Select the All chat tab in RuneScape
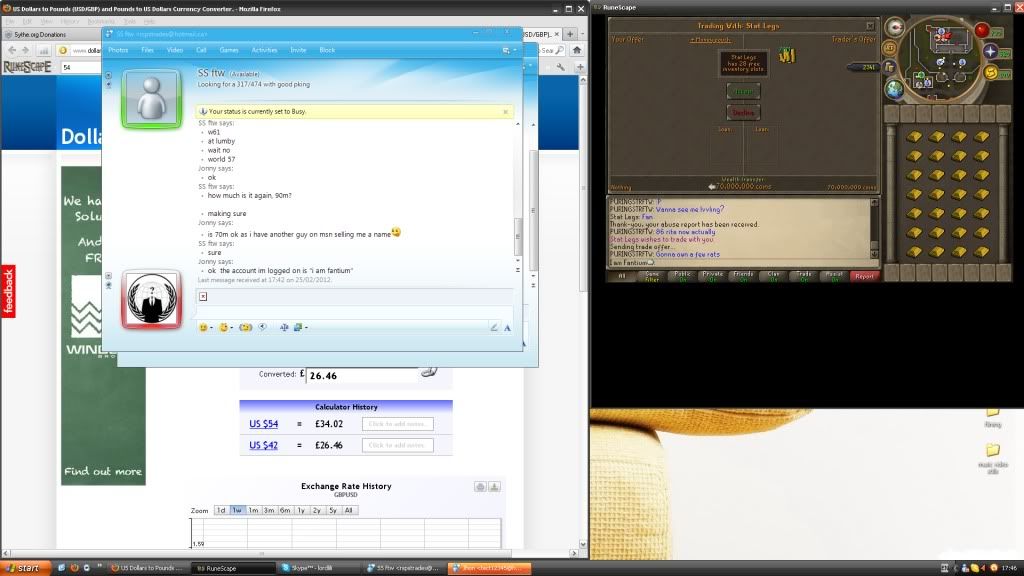1024x576 pixels. (x=622, y=276)
